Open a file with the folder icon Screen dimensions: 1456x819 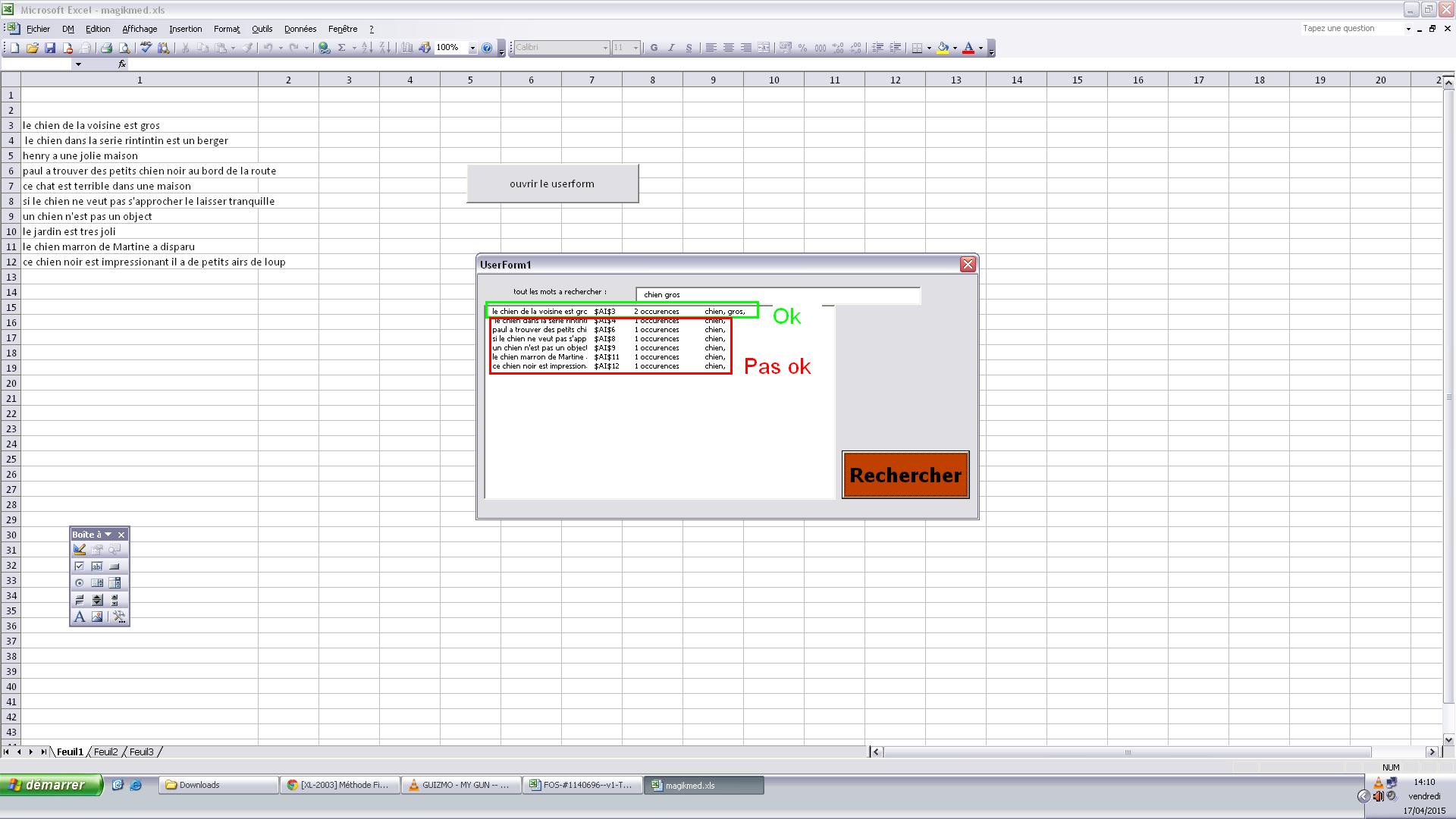click(32, 48)
